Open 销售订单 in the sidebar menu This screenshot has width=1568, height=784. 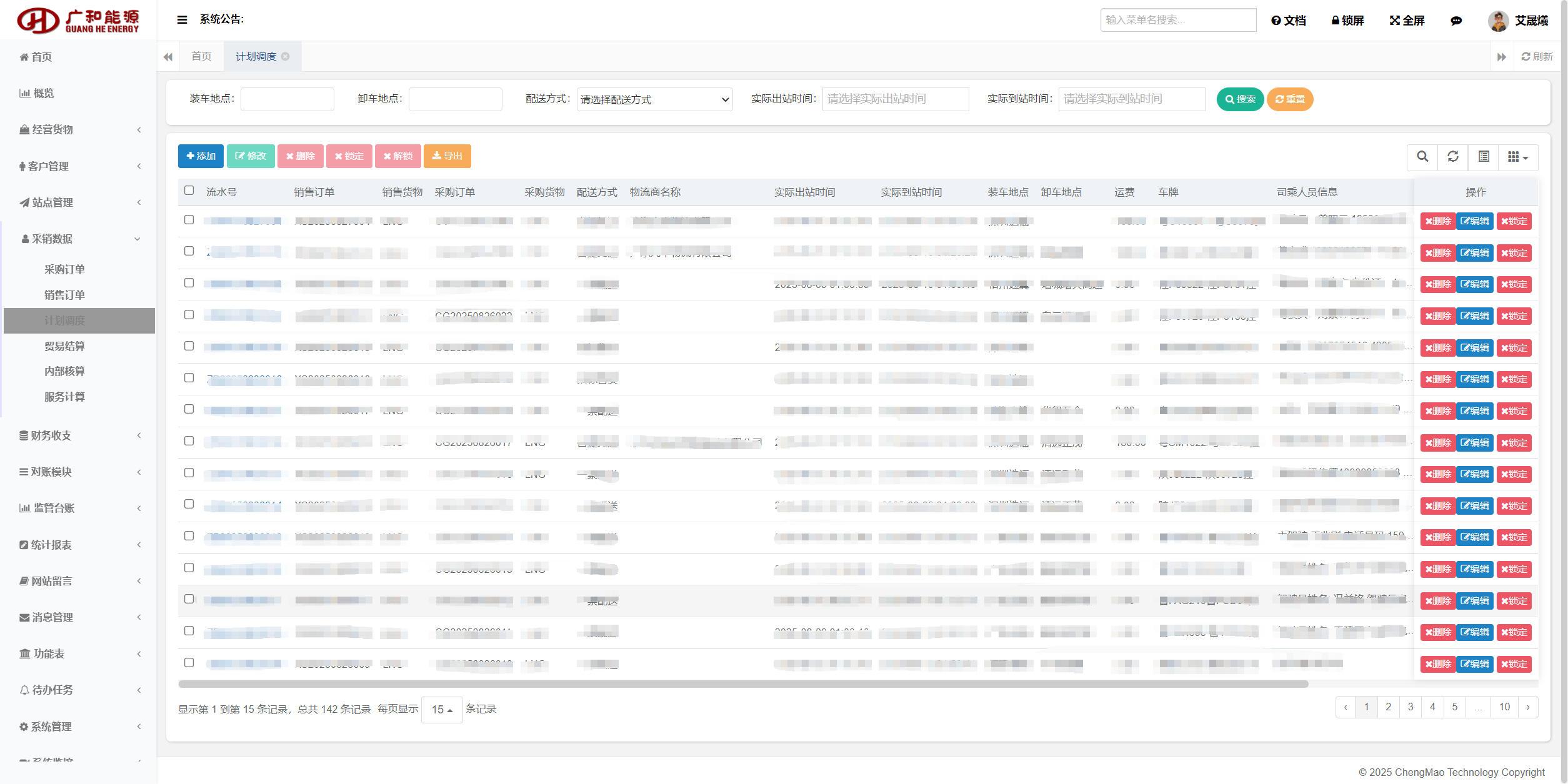click(64, 295)
